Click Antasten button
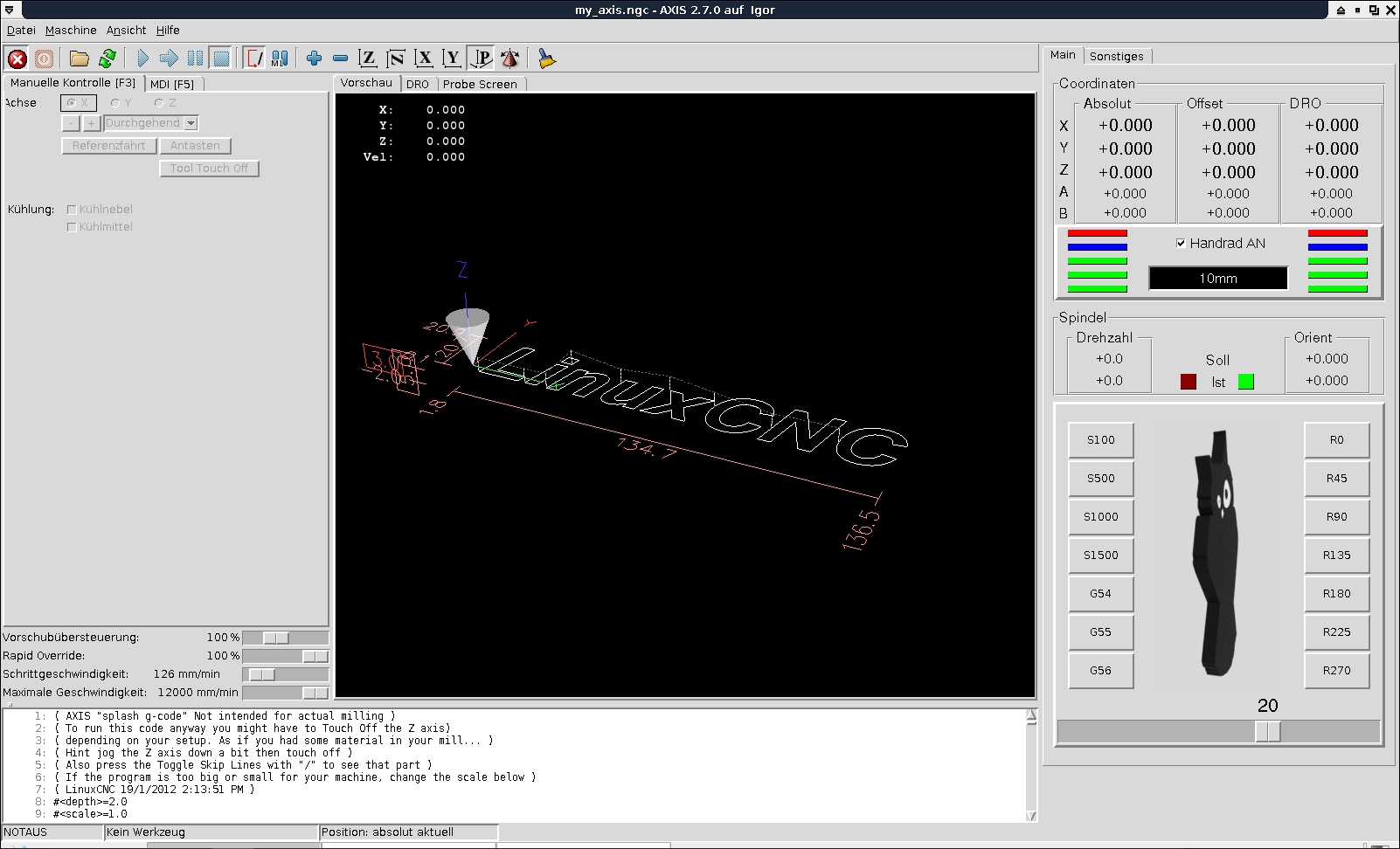Screen dimensions: 1400x849 point(195,146)
